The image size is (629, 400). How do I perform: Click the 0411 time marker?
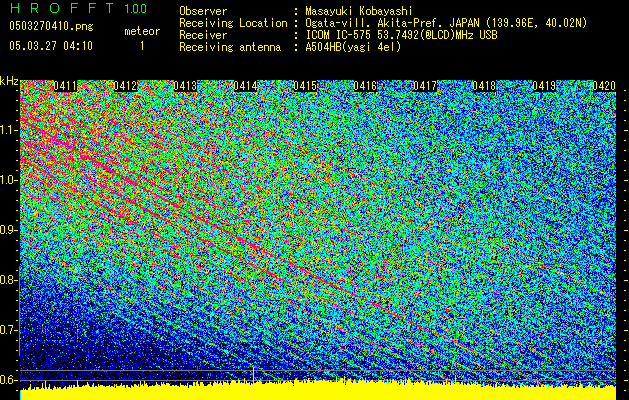pos(65,86)
